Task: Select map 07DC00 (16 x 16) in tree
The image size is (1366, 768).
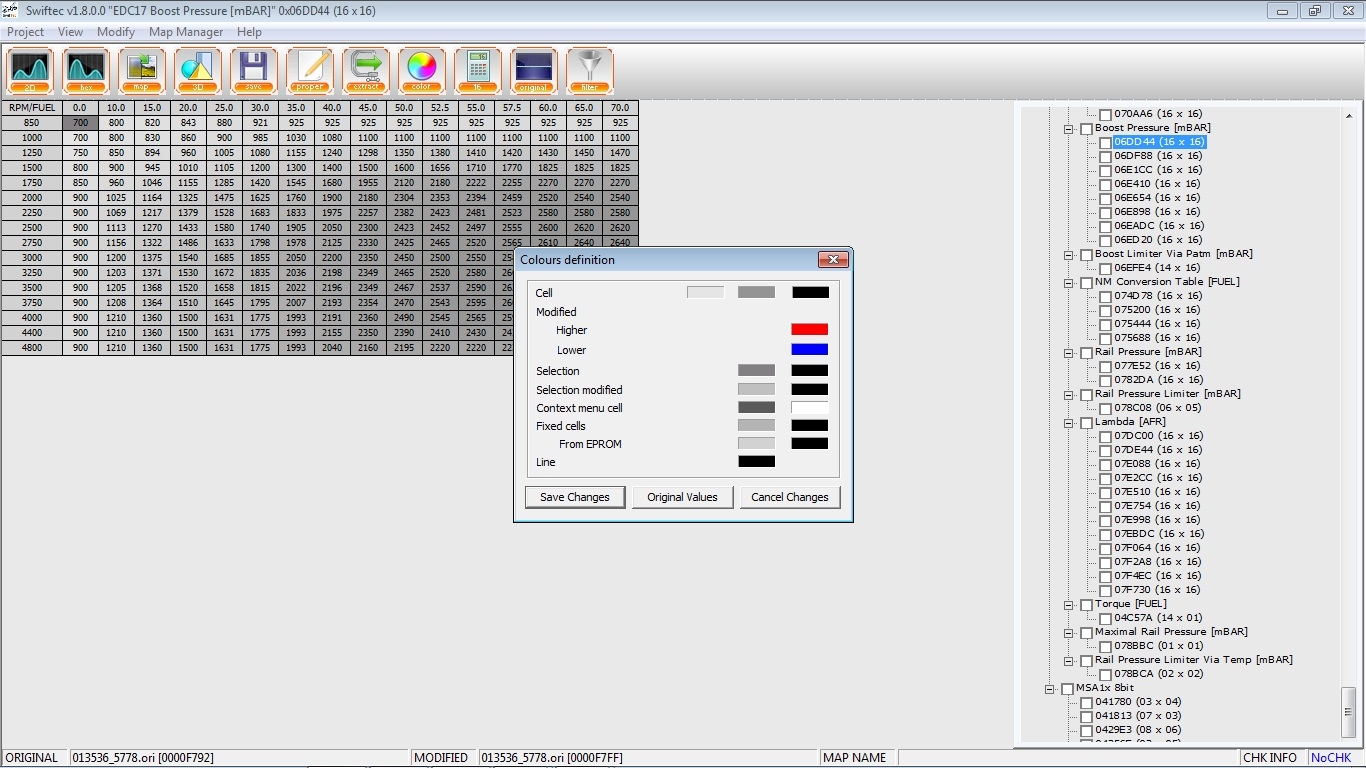Action: click(x=1158, y=436)
